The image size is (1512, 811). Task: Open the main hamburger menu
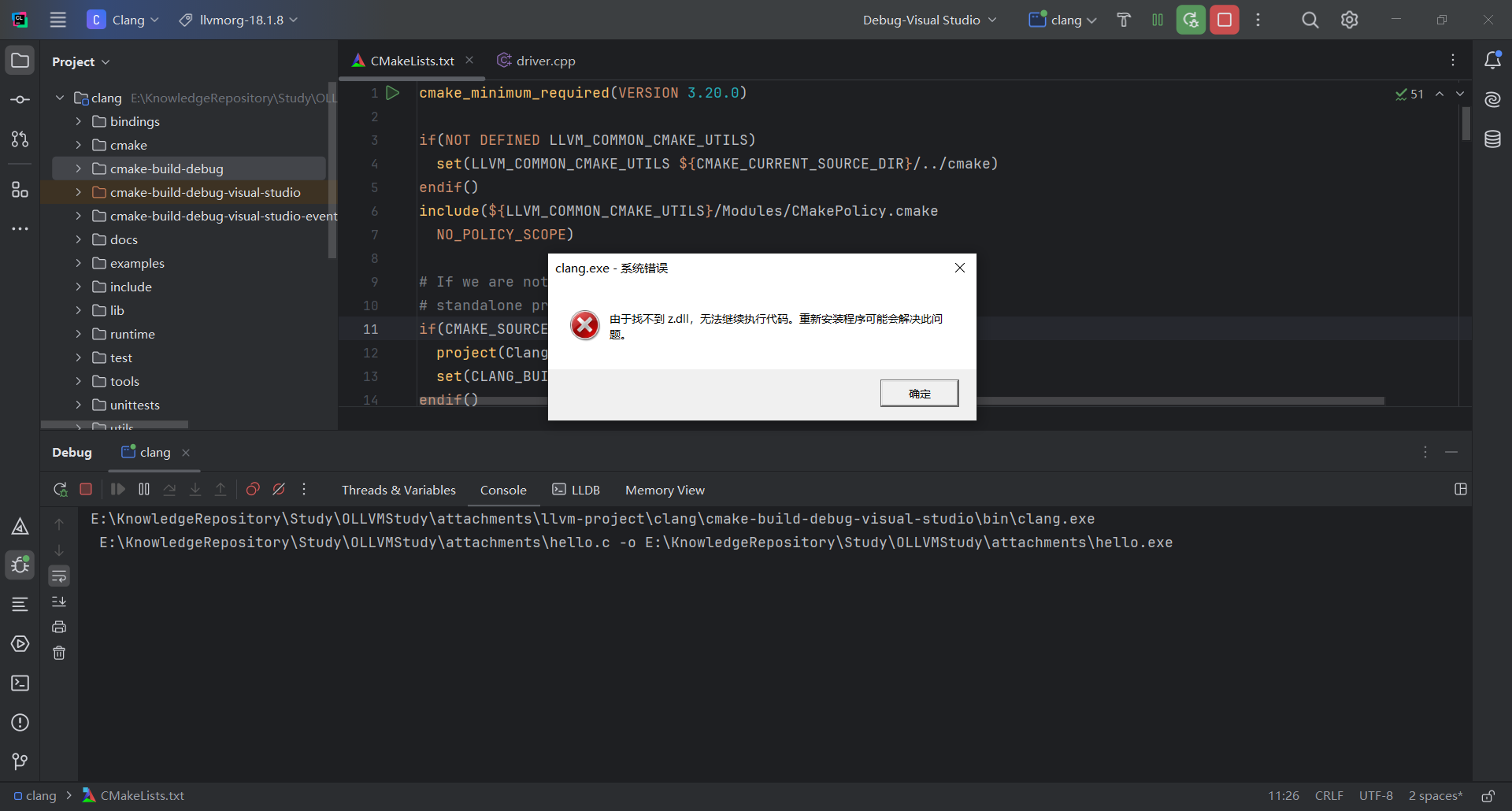(x=58, y=20)
